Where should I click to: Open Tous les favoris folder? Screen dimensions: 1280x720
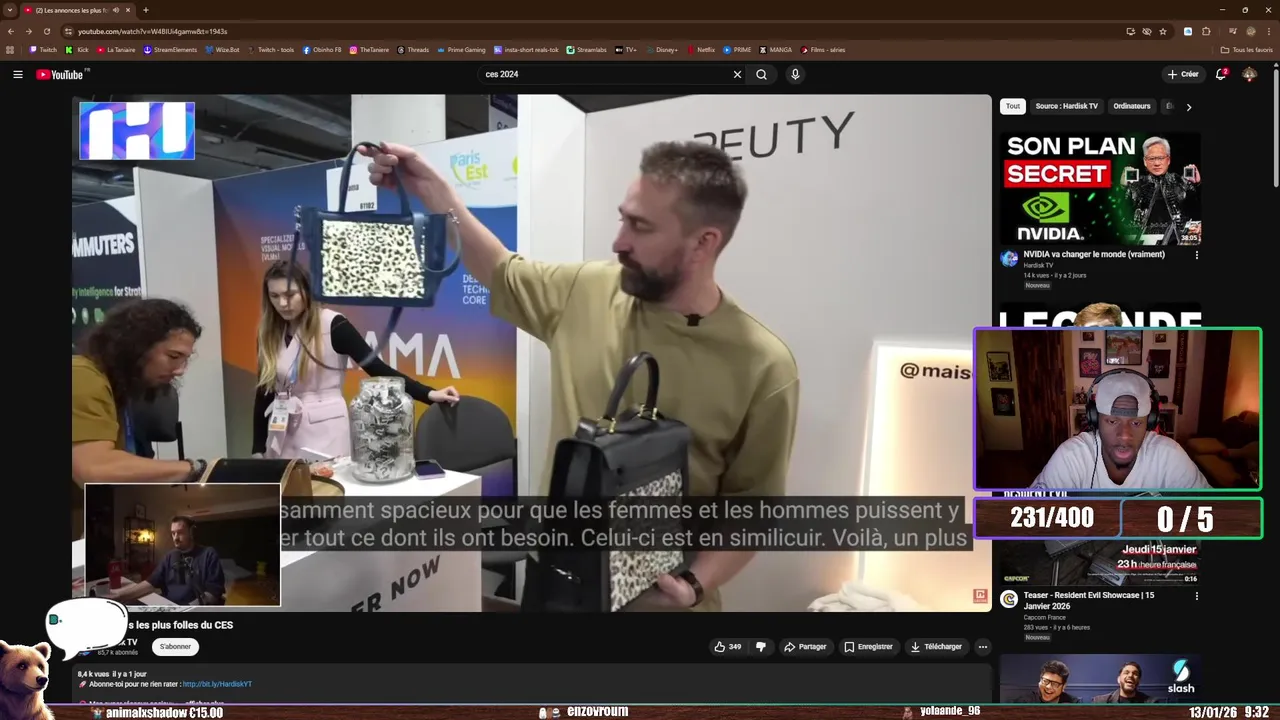tap(1246, 50)
